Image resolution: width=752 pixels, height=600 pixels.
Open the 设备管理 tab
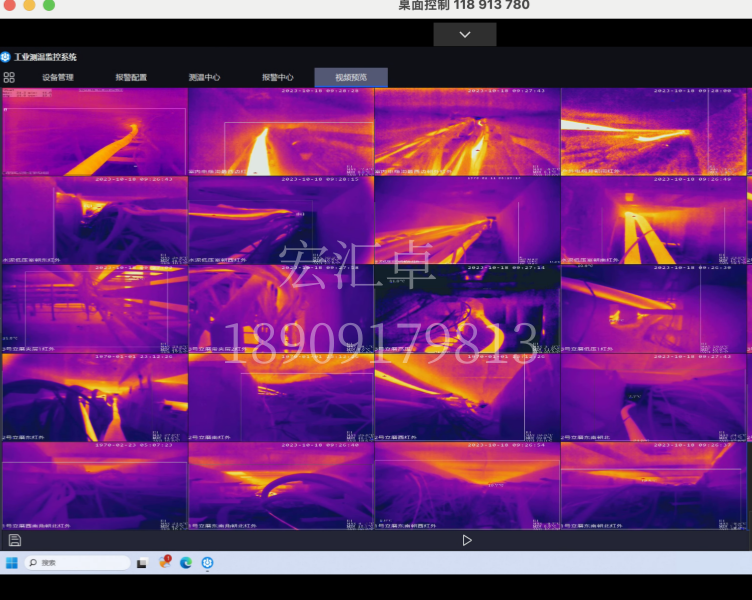pyautogui.click(x=58, y=77)
